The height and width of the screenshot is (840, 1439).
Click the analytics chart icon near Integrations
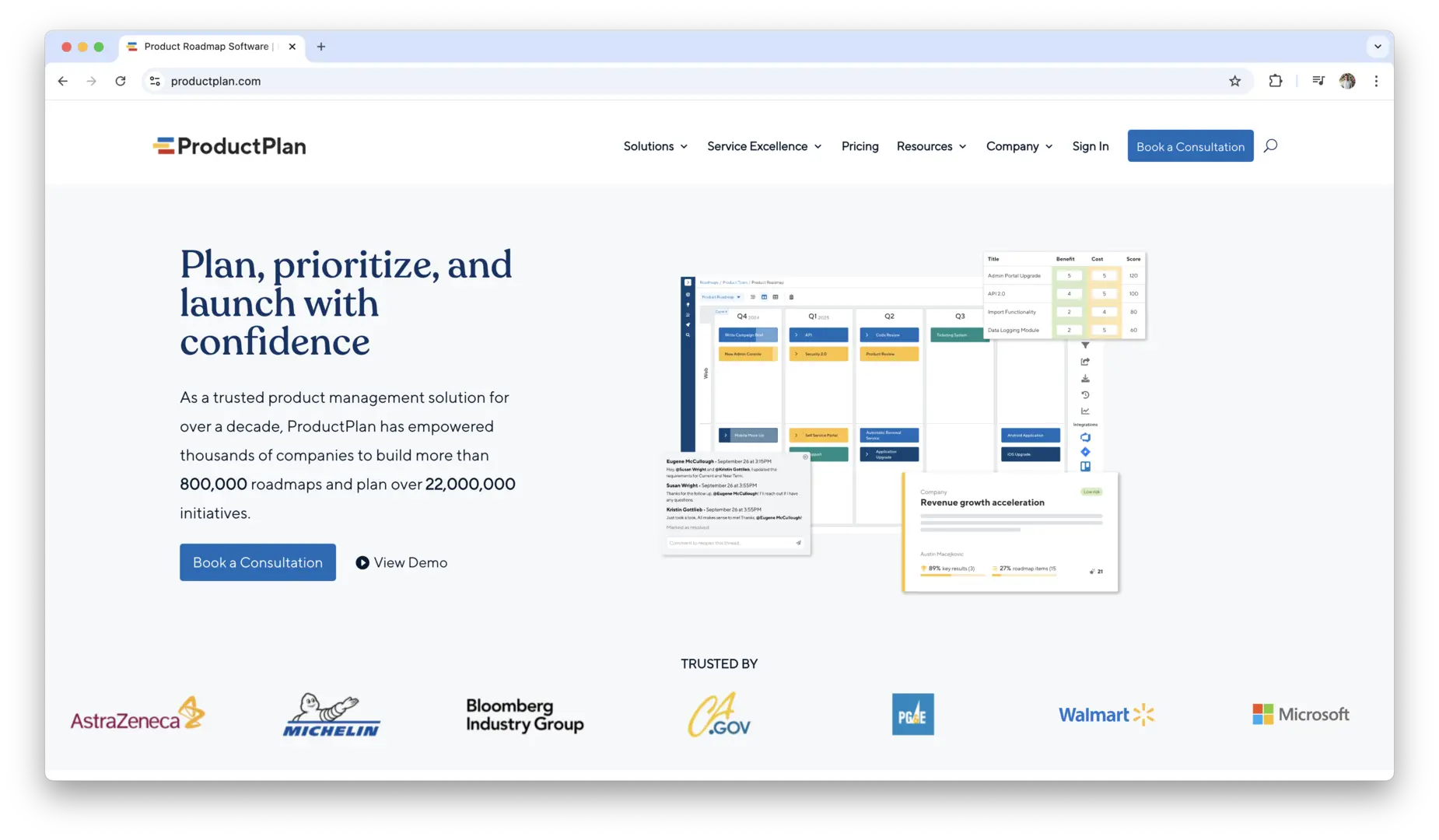1084,410
